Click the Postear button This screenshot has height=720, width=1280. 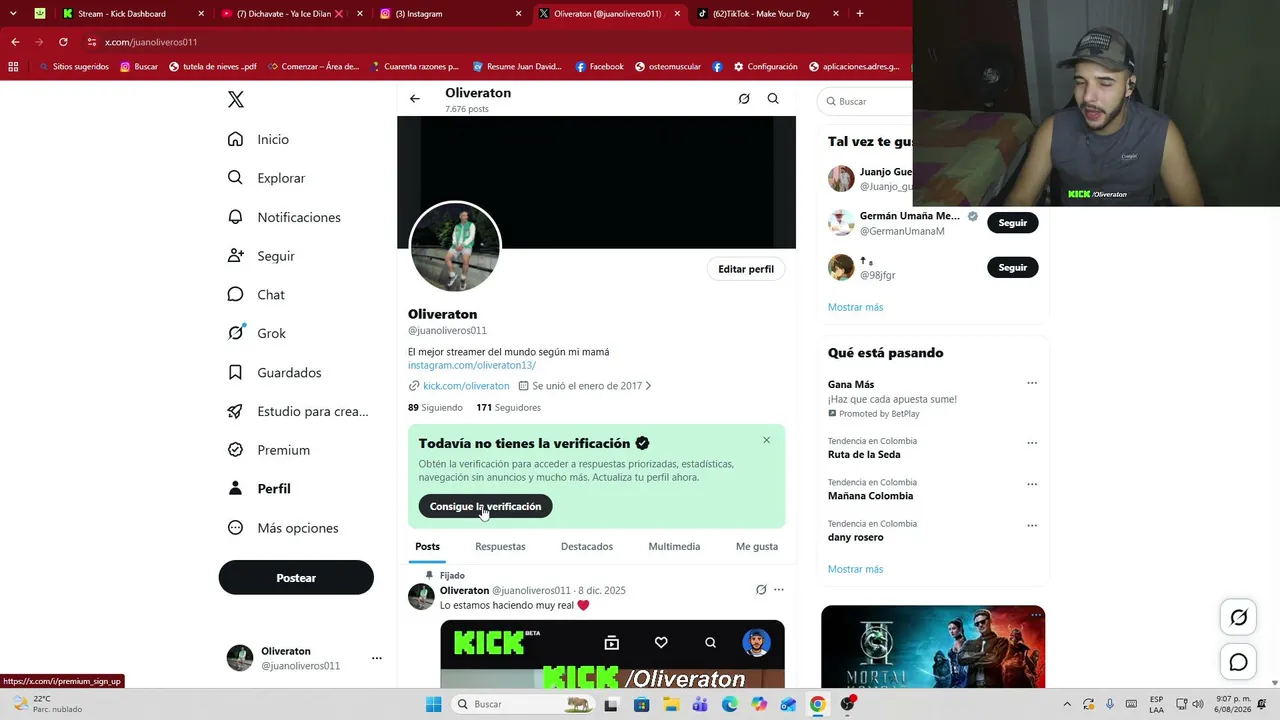coord(296,578)
